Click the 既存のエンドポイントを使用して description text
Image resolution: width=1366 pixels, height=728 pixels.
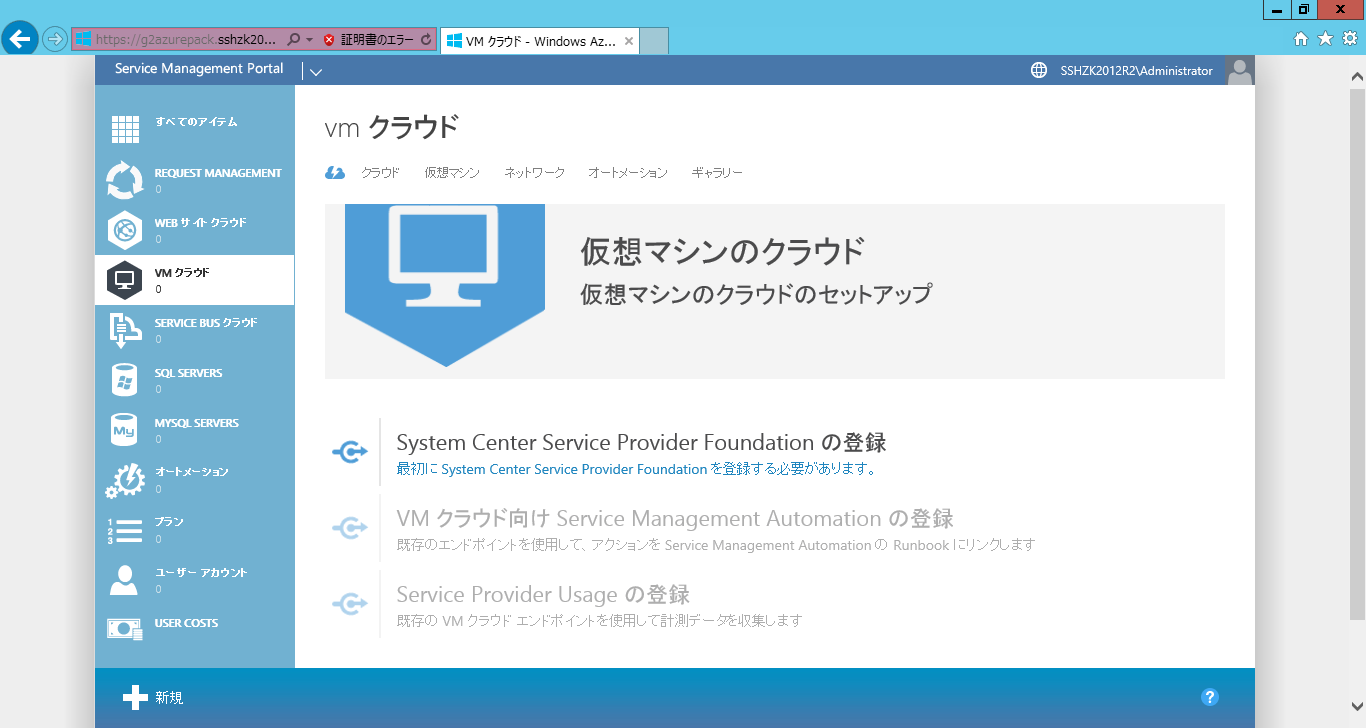point(716,545)
